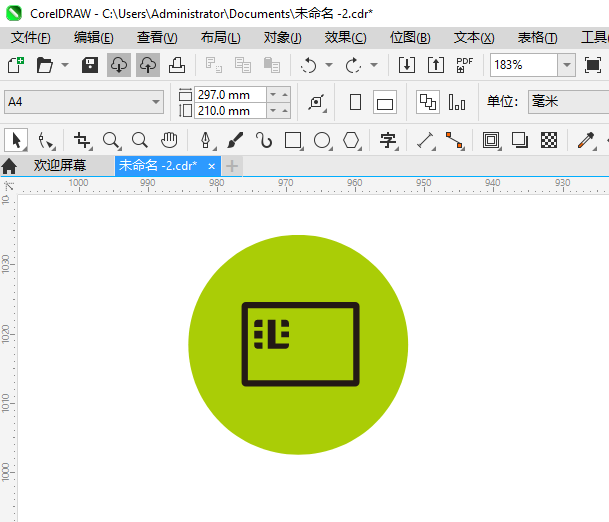The width and height of the screenshot is (609, 522).
Task: Select the Artistic media brush tool
Action: [235, 140]
